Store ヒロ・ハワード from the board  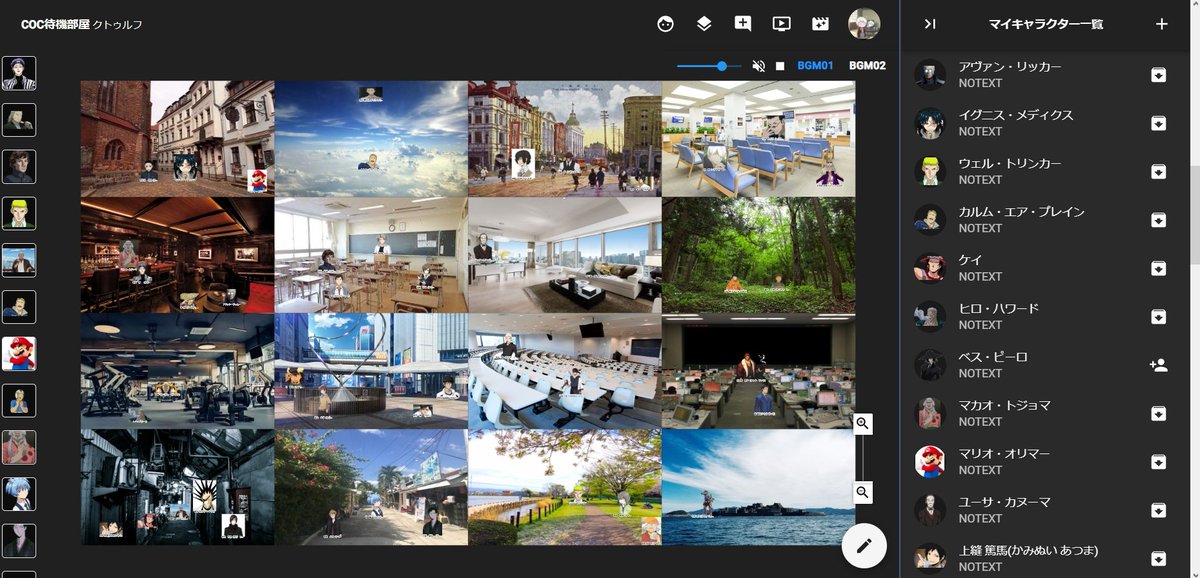point(1158,317)
